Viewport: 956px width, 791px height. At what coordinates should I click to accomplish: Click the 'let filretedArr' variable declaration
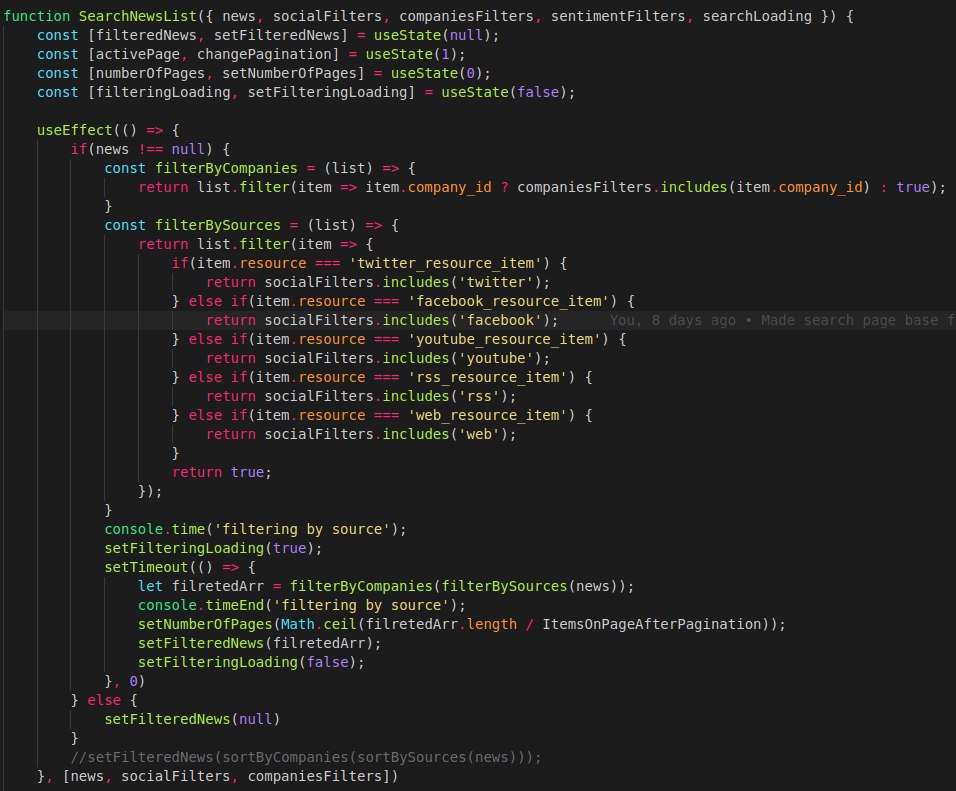201,586
